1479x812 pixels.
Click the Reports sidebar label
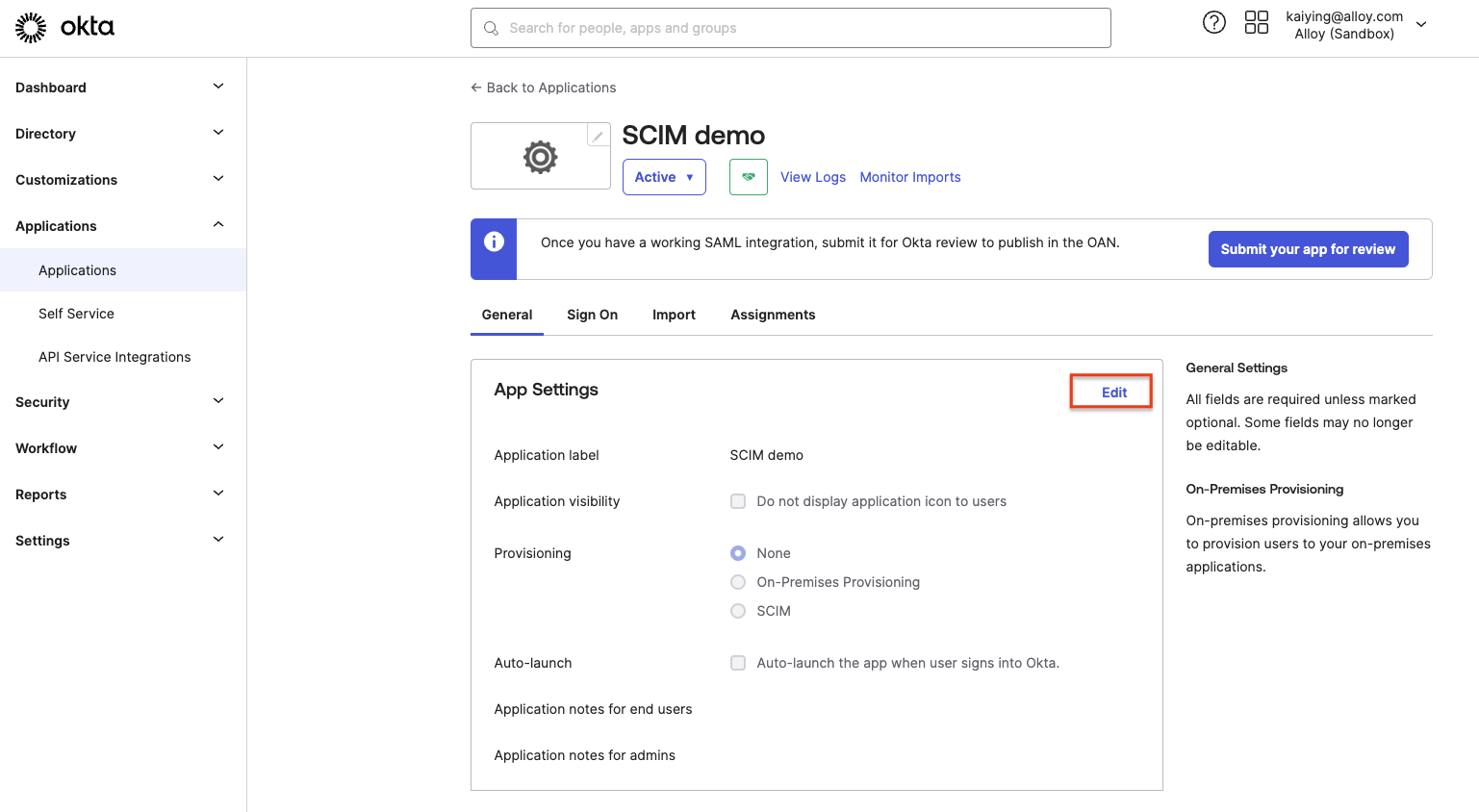pos(41,495)
